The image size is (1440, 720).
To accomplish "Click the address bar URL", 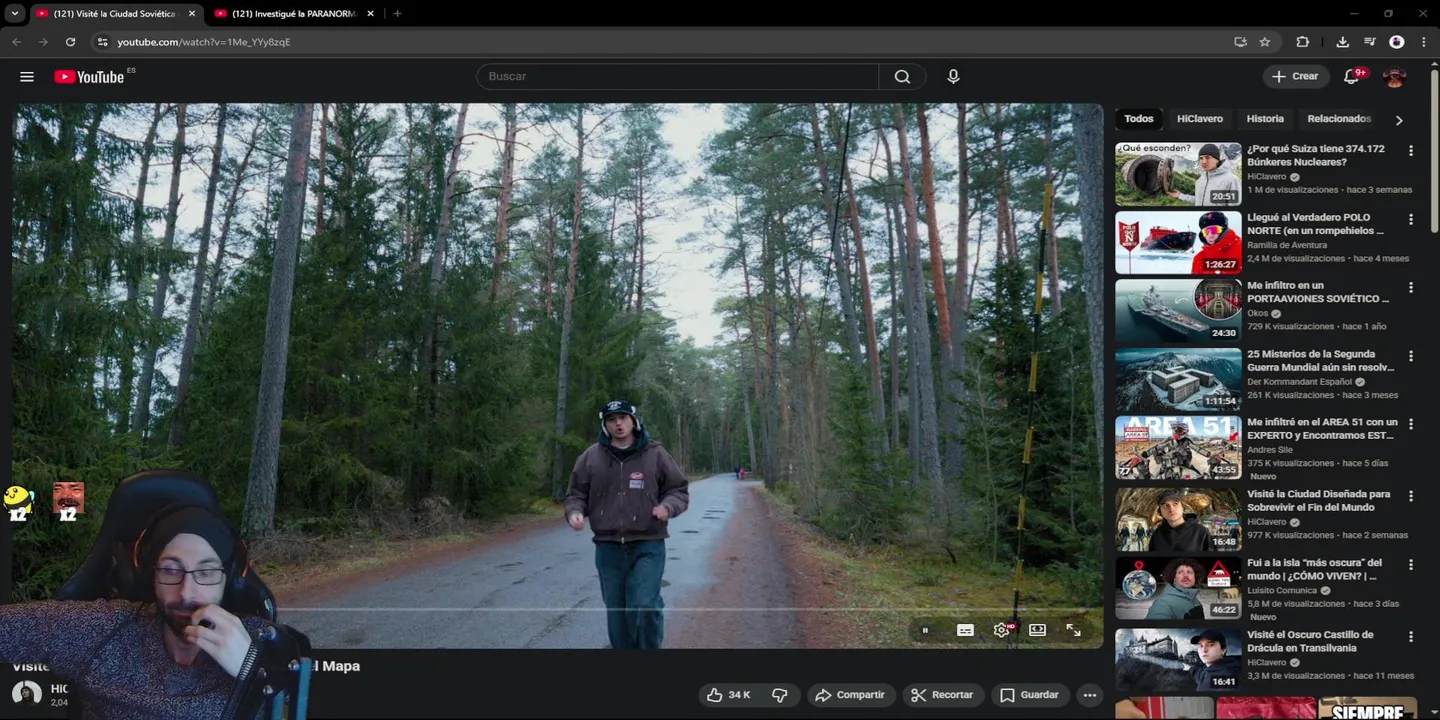I will coord(204,42).
